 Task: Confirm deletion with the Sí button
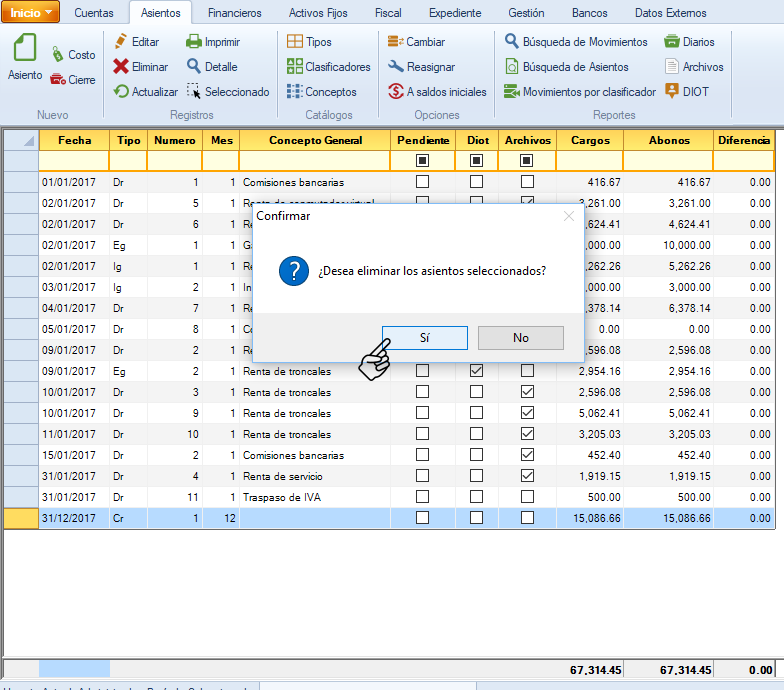[425, 338]
